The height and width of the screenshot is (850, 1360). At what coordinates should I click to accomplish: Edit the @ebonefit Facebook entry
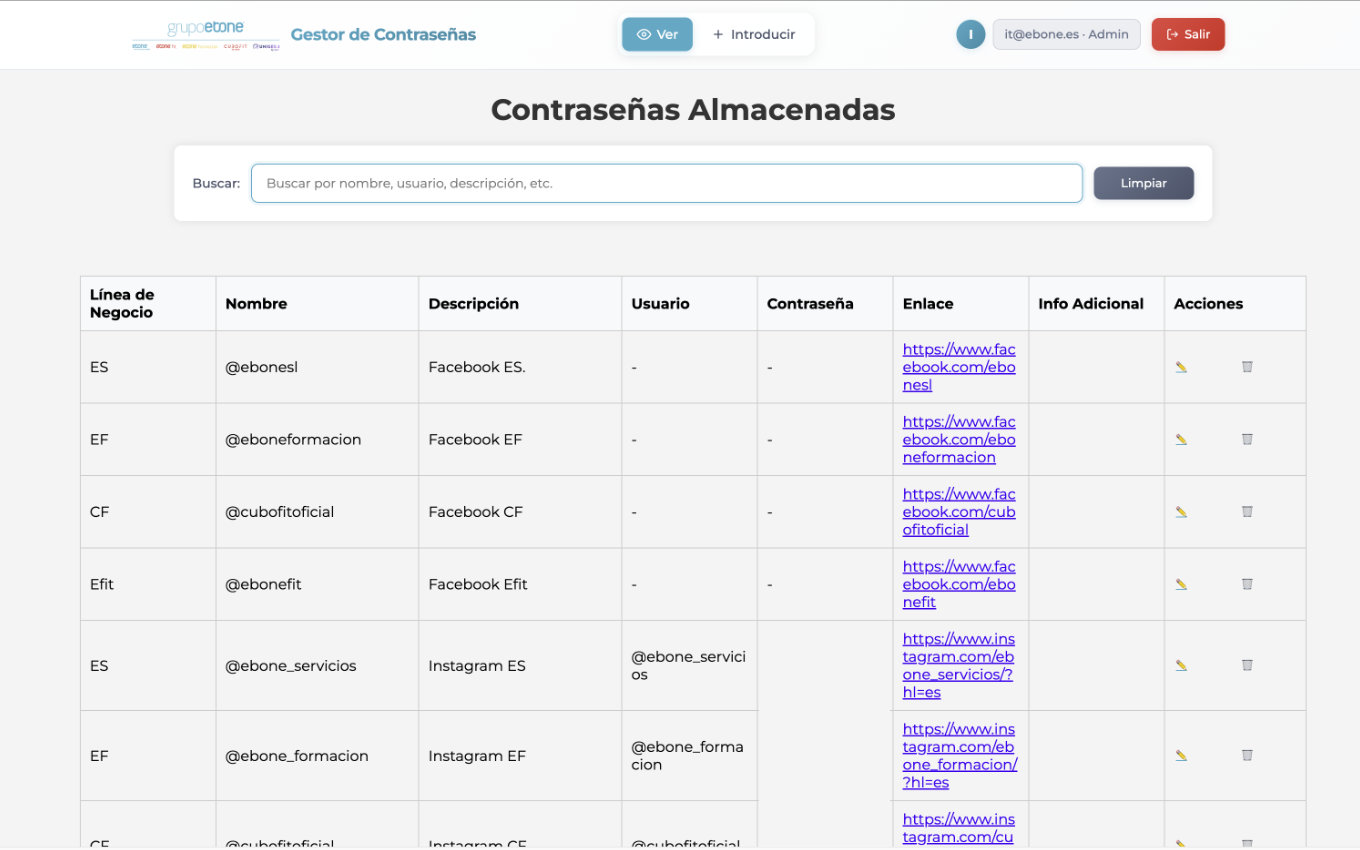pyautogui.click(x=1181, y=583)
